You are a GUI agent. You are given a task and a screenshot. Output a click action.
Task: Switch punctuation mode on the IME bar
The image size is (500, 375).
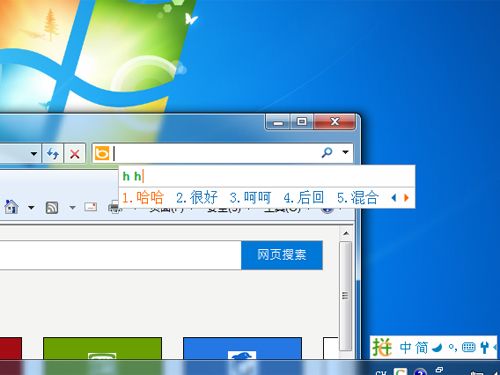pyautogui.click(x=453, y=348)
